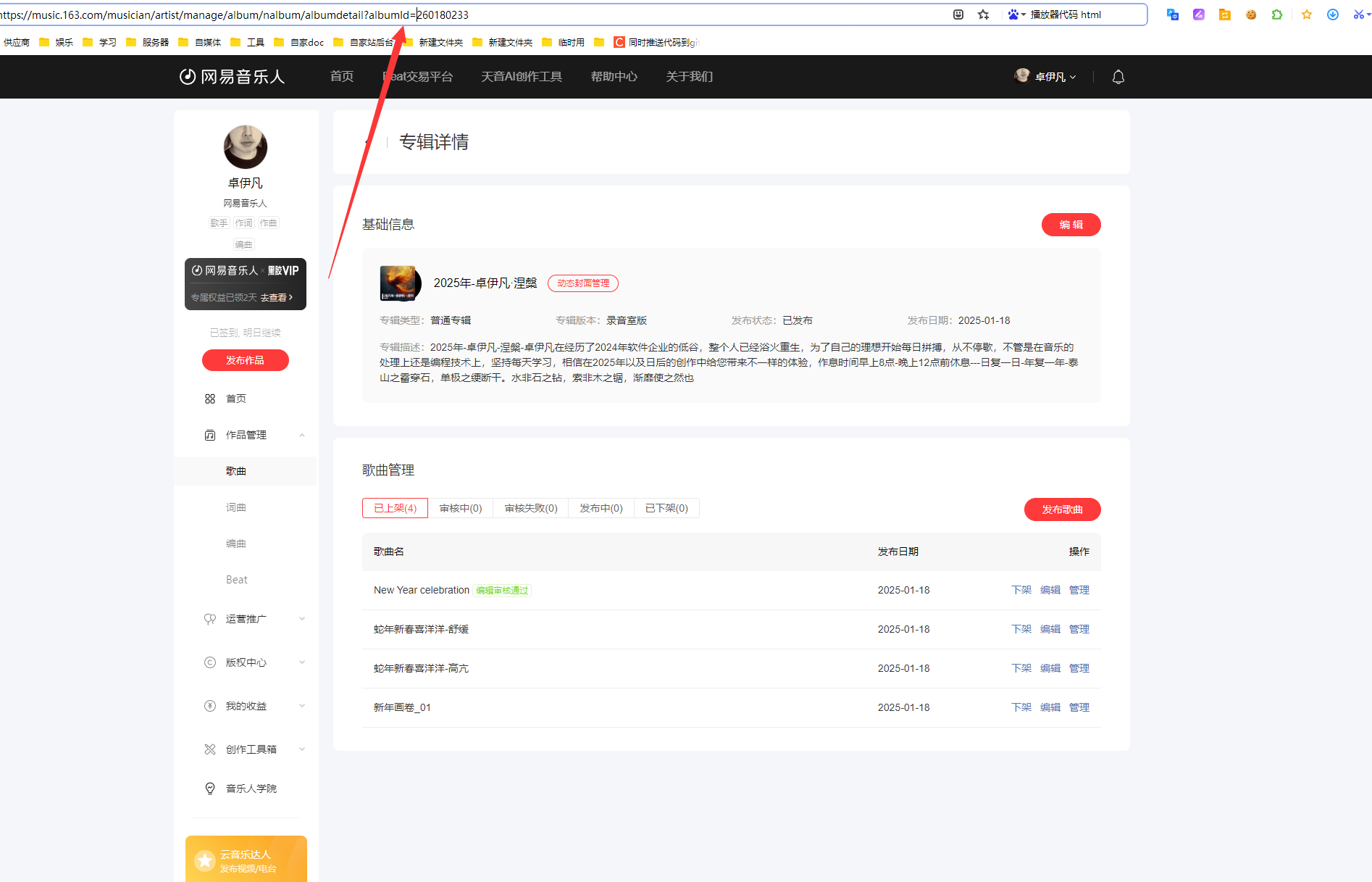Click the 音乐人学院 lightbulb icon
The image size is (1372, 882).
210,789
